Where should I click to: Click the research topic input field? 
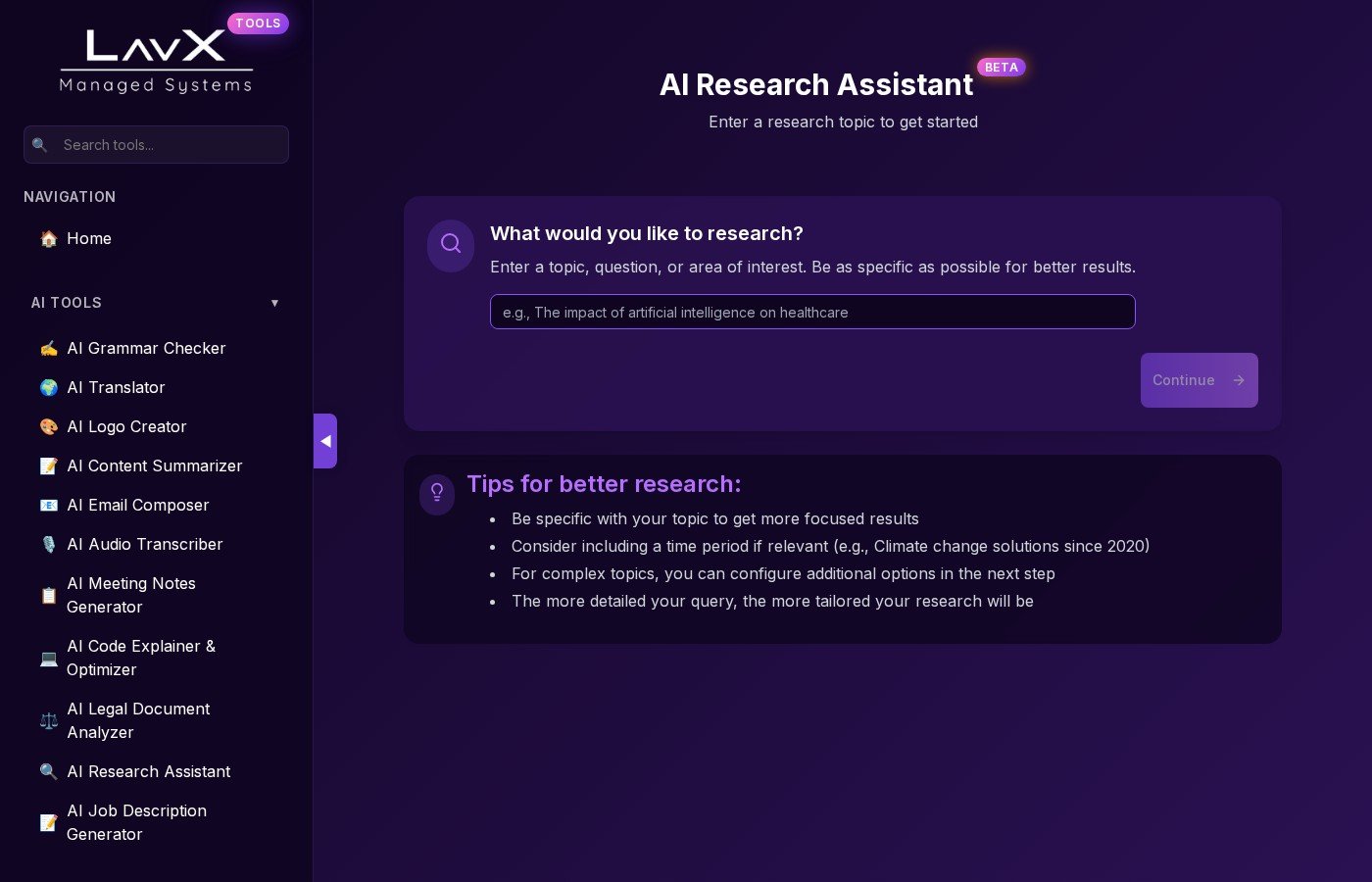click(811, 313)
